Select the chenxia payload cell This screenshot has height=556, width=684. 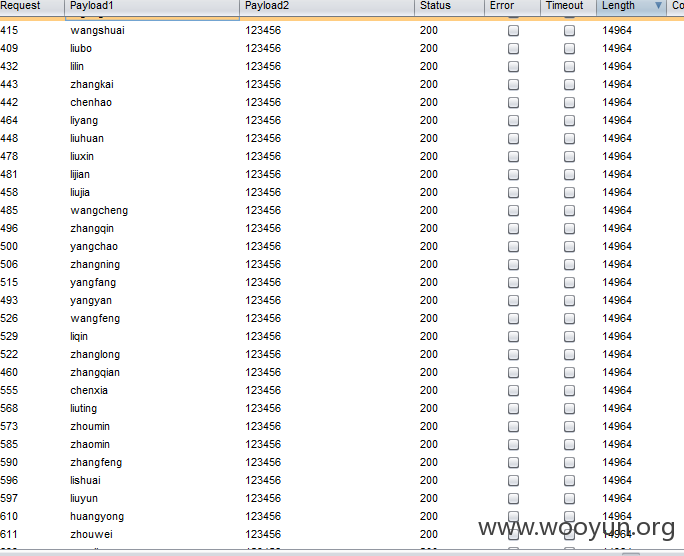click(152, 390)
